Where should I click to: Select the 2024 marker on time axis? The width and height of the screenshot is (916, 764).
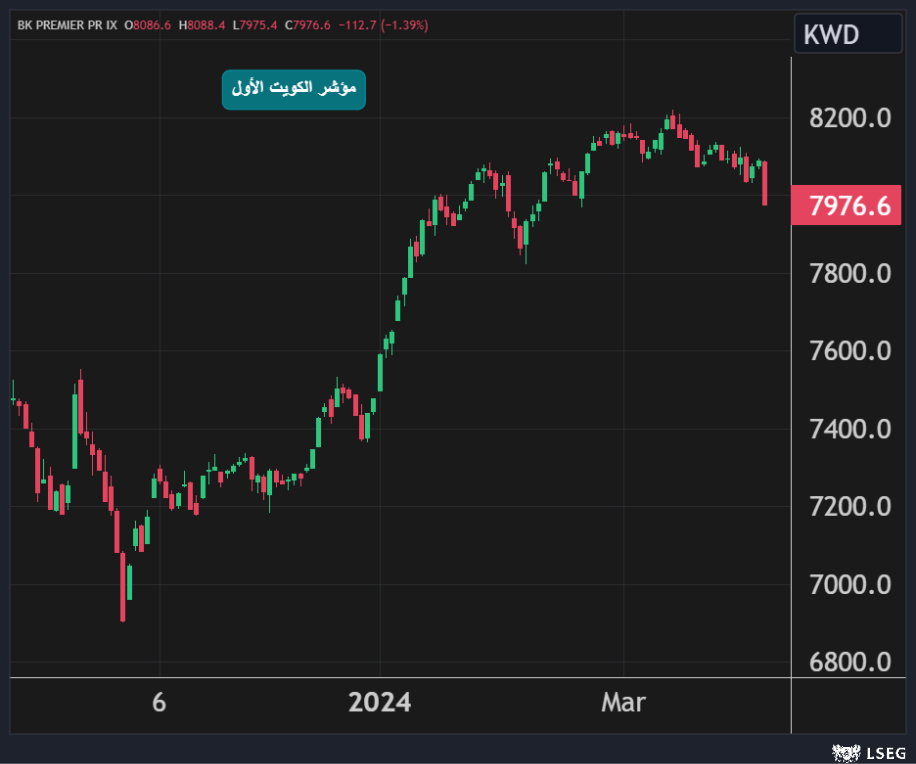coord(379,703)
